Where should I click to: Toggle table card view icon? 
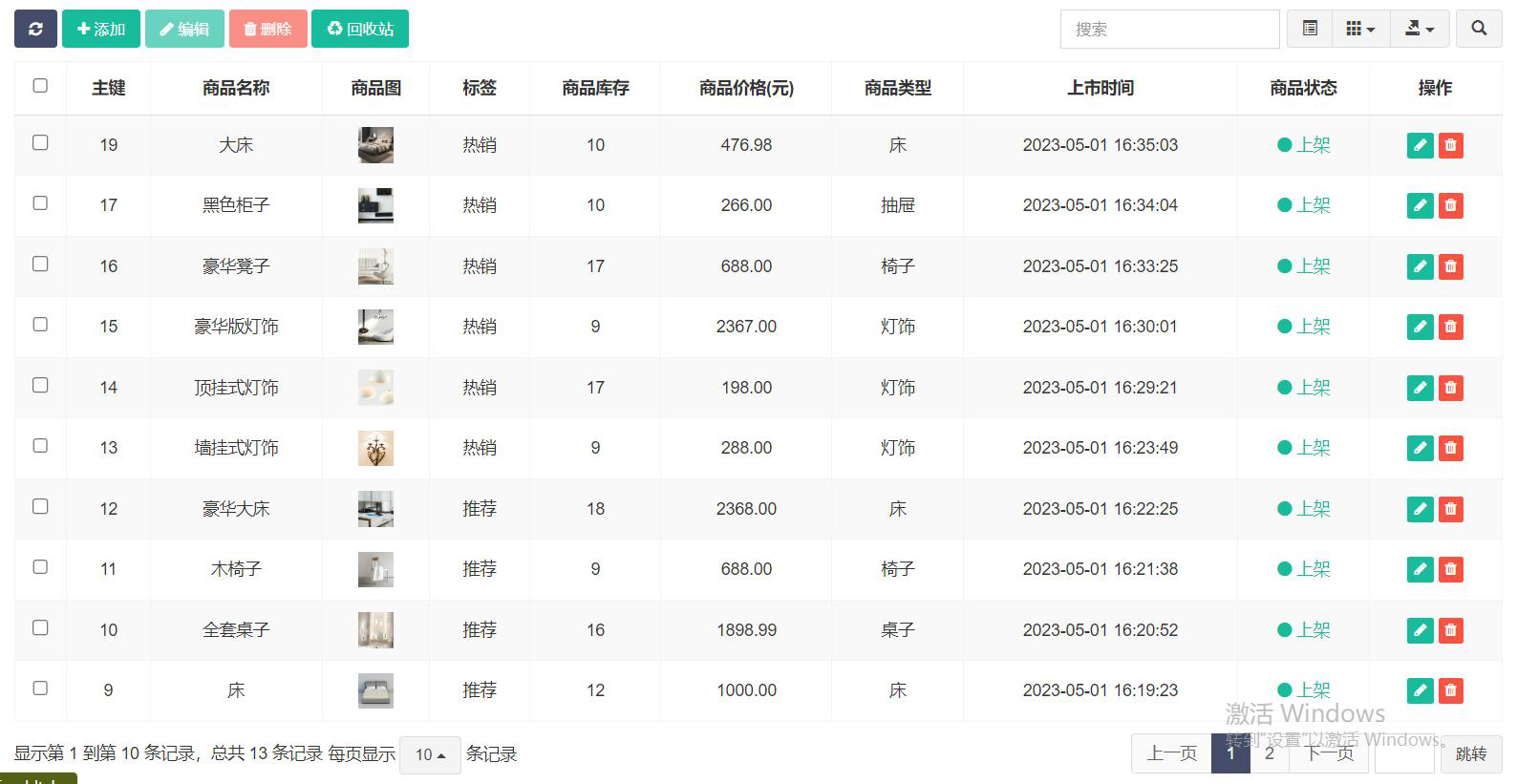tap(1310, 29)
